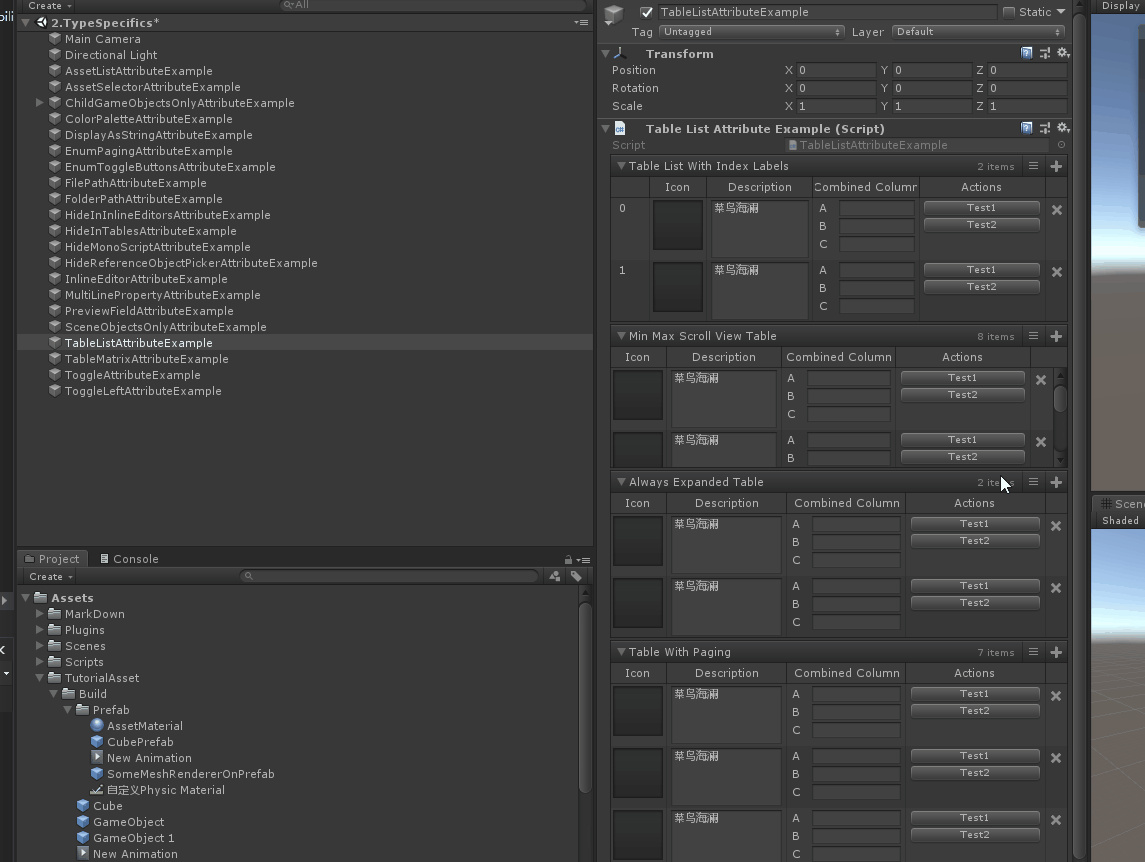Open the Tag dropdown showing Untagged
The image size is (1145, 862).
(x=751, y=32)
